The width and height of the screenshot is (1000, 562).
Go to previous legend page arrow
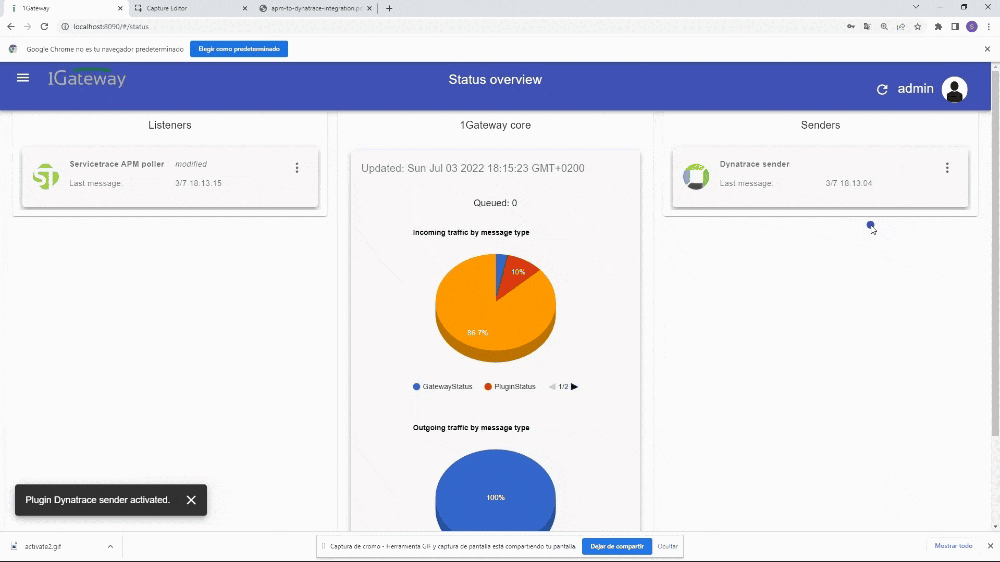pos(552,387)
